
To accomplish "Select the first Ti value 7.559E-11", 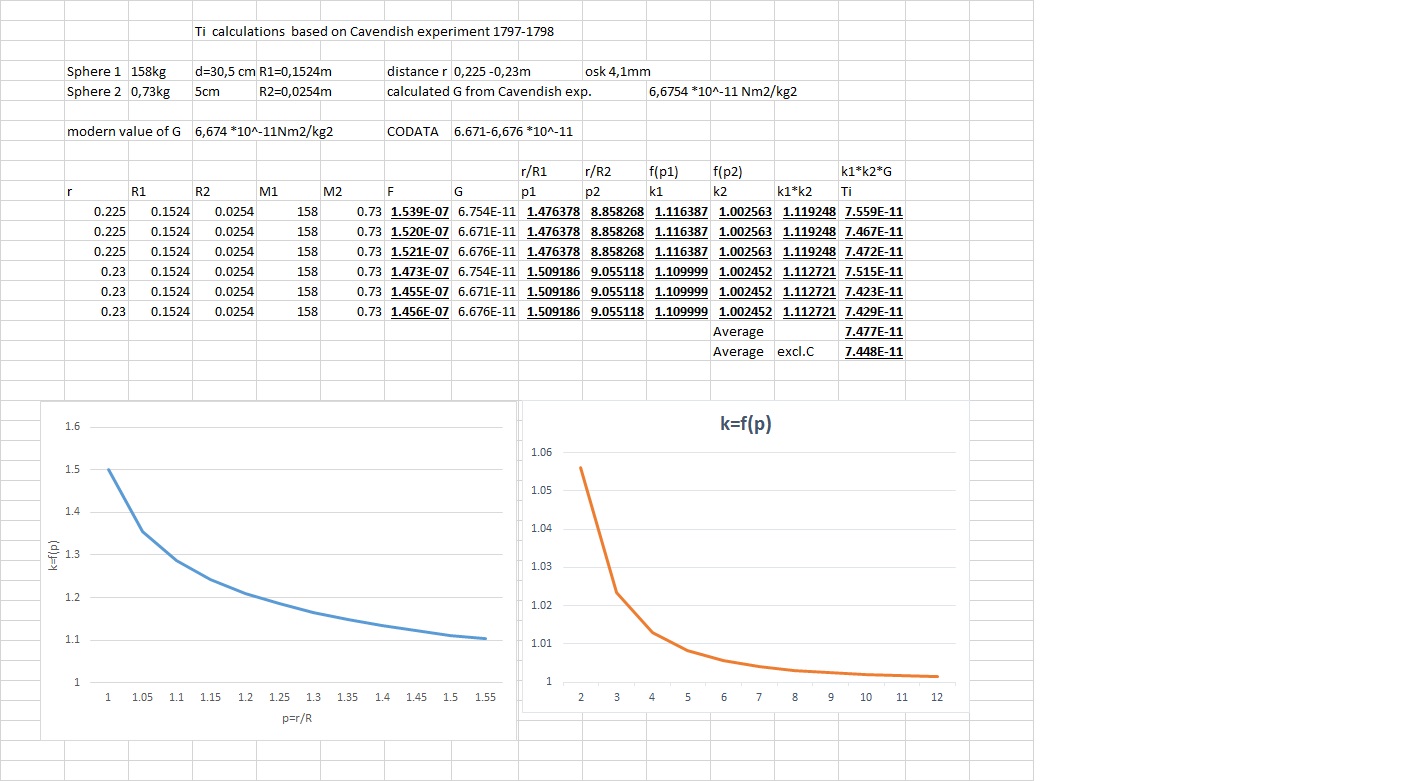I will point(873,211).
